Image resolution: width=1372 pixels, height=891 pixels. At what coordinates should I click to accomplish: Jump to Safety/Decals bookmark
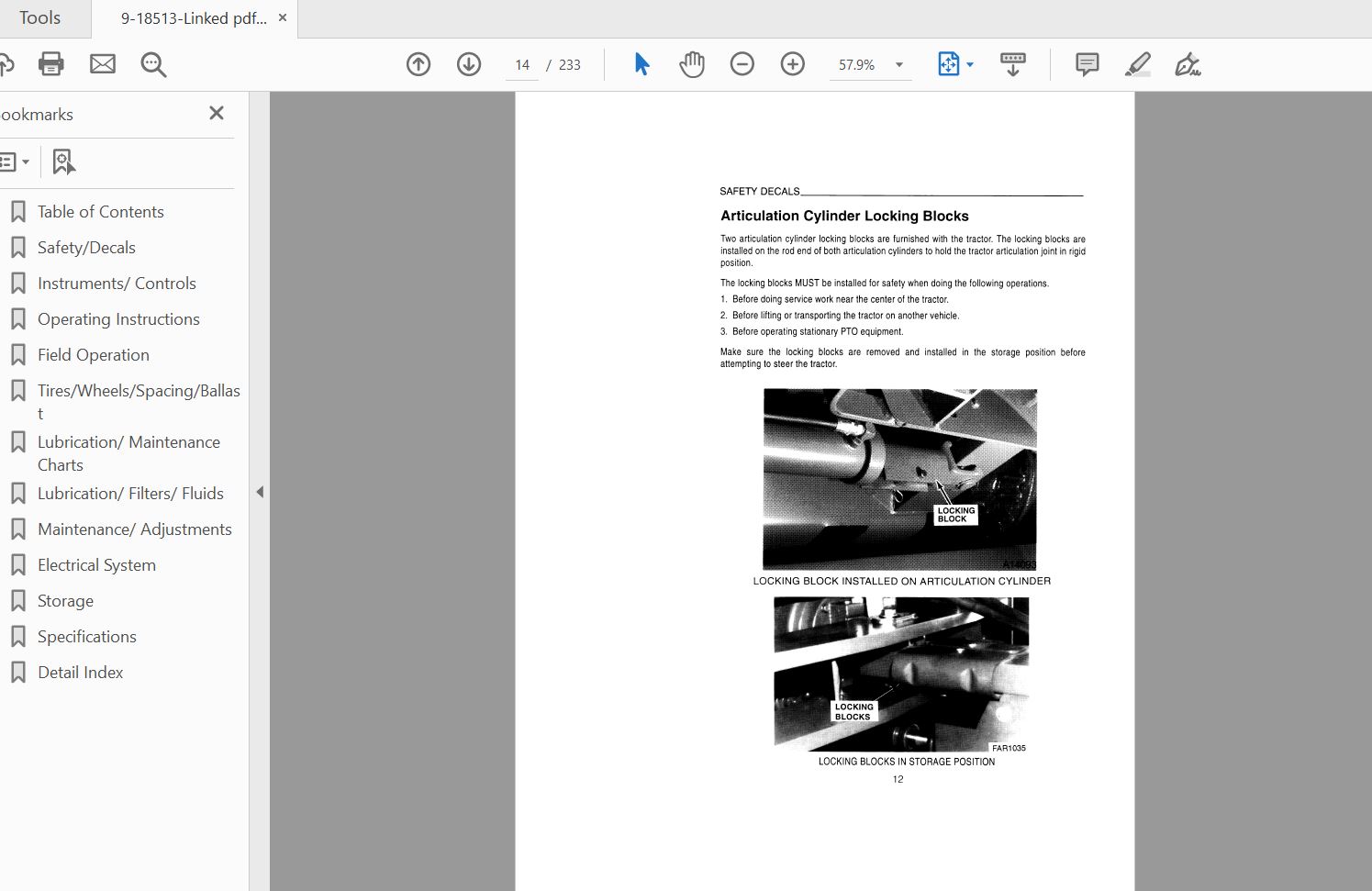(x=86, y=248)
